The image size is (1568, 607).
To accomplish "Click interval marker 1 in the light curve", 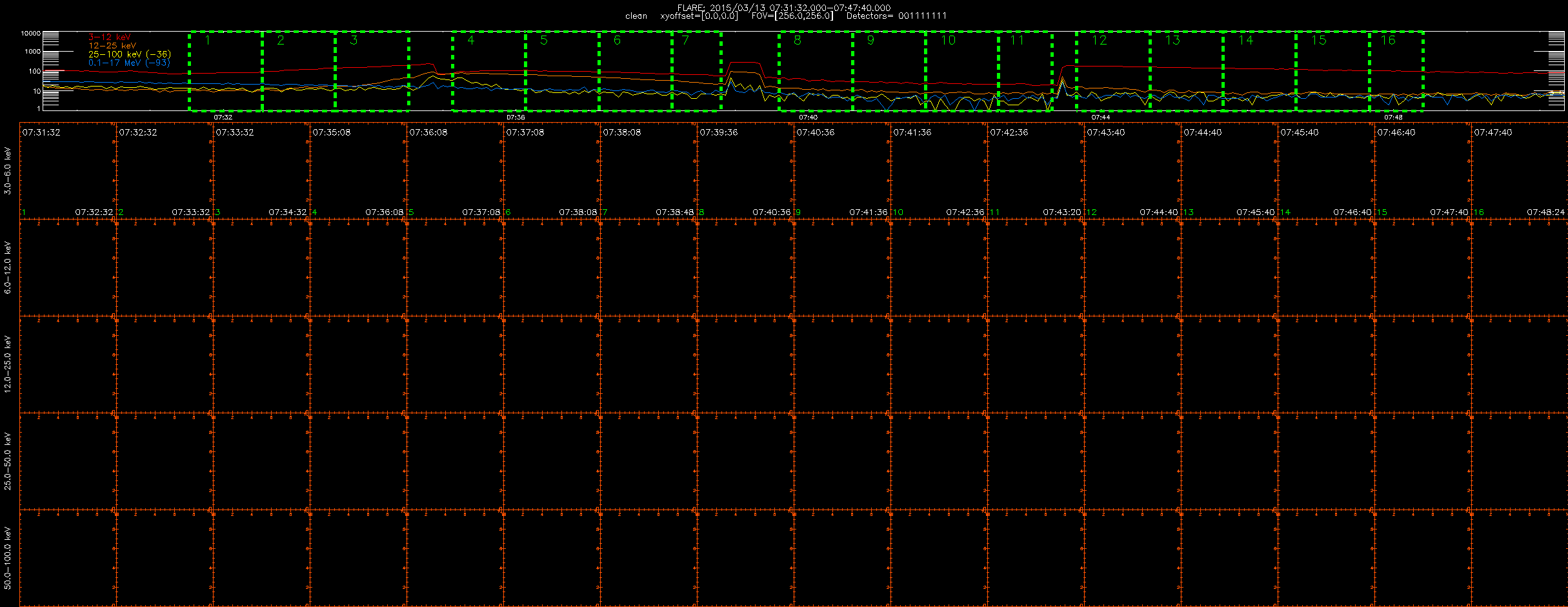I will tap(208, 41).
